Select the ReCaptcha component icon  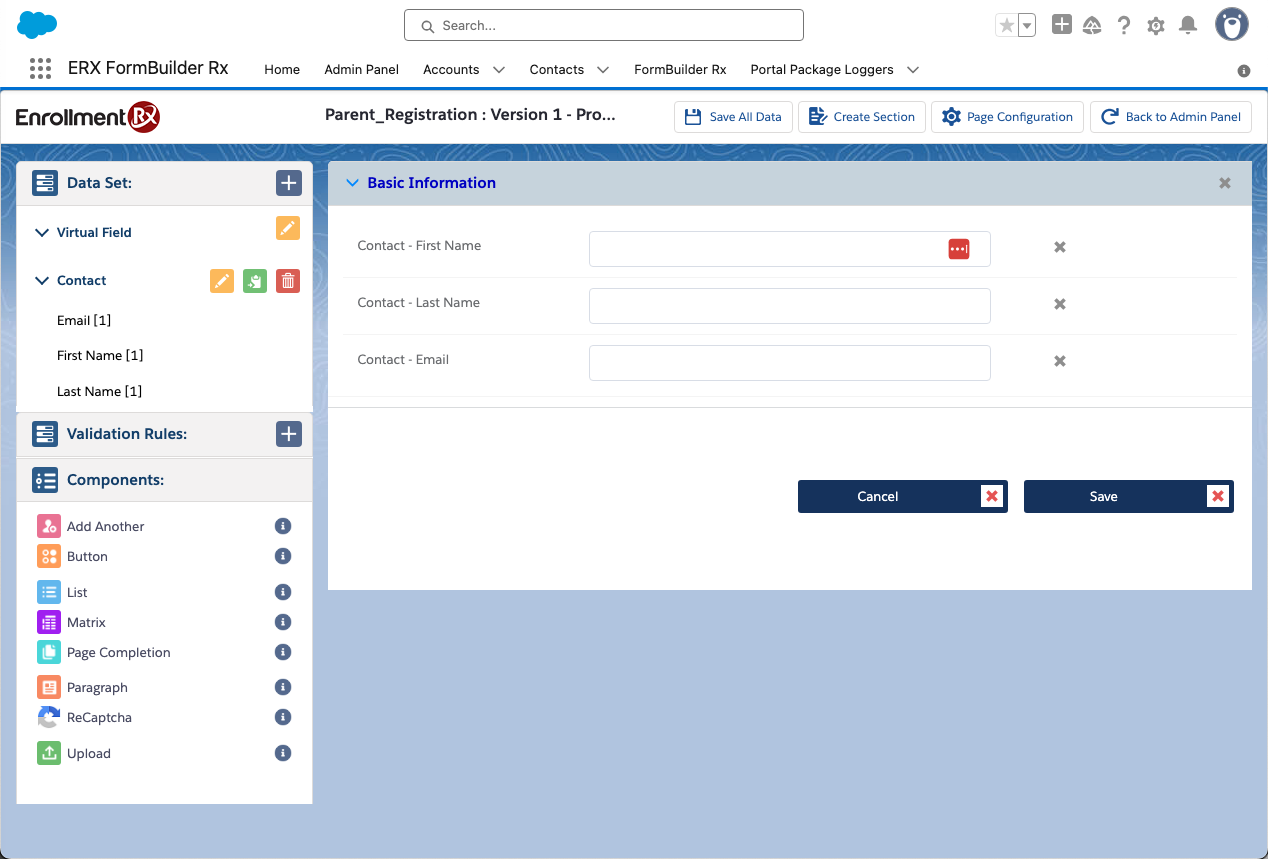[49, 718]
